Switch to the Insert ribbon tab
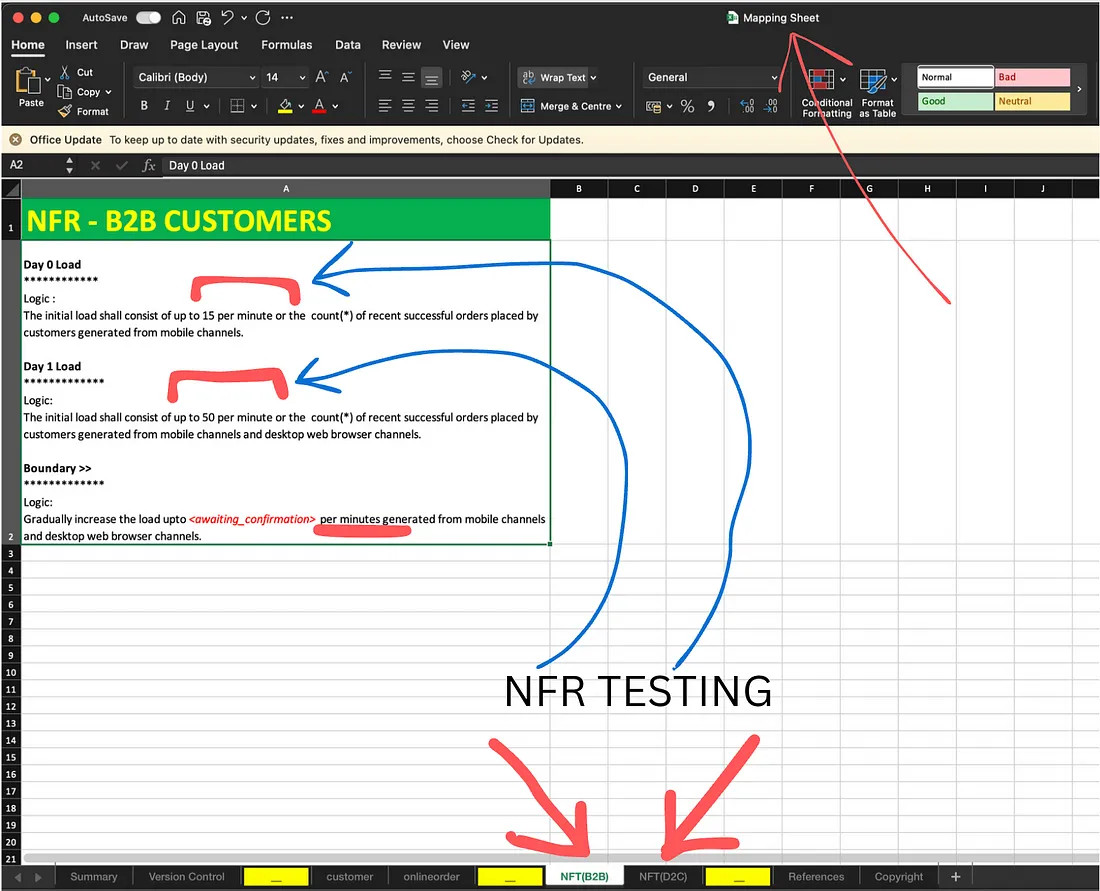 coord(81,45)
